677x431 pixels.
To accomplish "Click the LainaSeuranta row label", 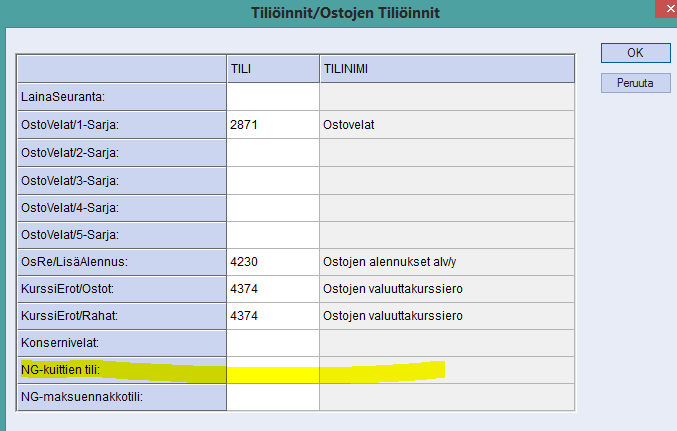I will (121, 97).
